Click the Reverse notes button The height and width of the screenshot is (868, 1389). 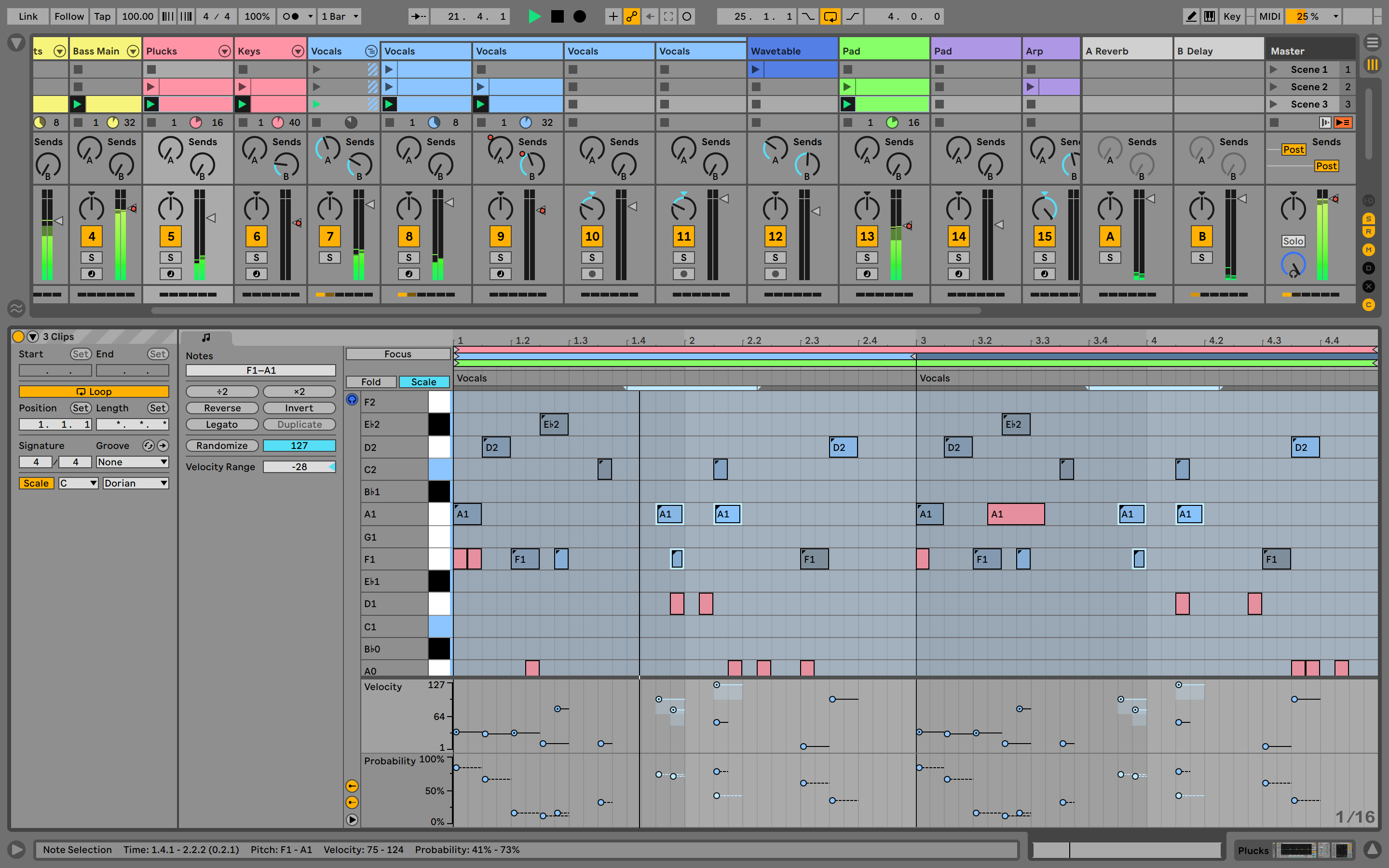point(221,407)
